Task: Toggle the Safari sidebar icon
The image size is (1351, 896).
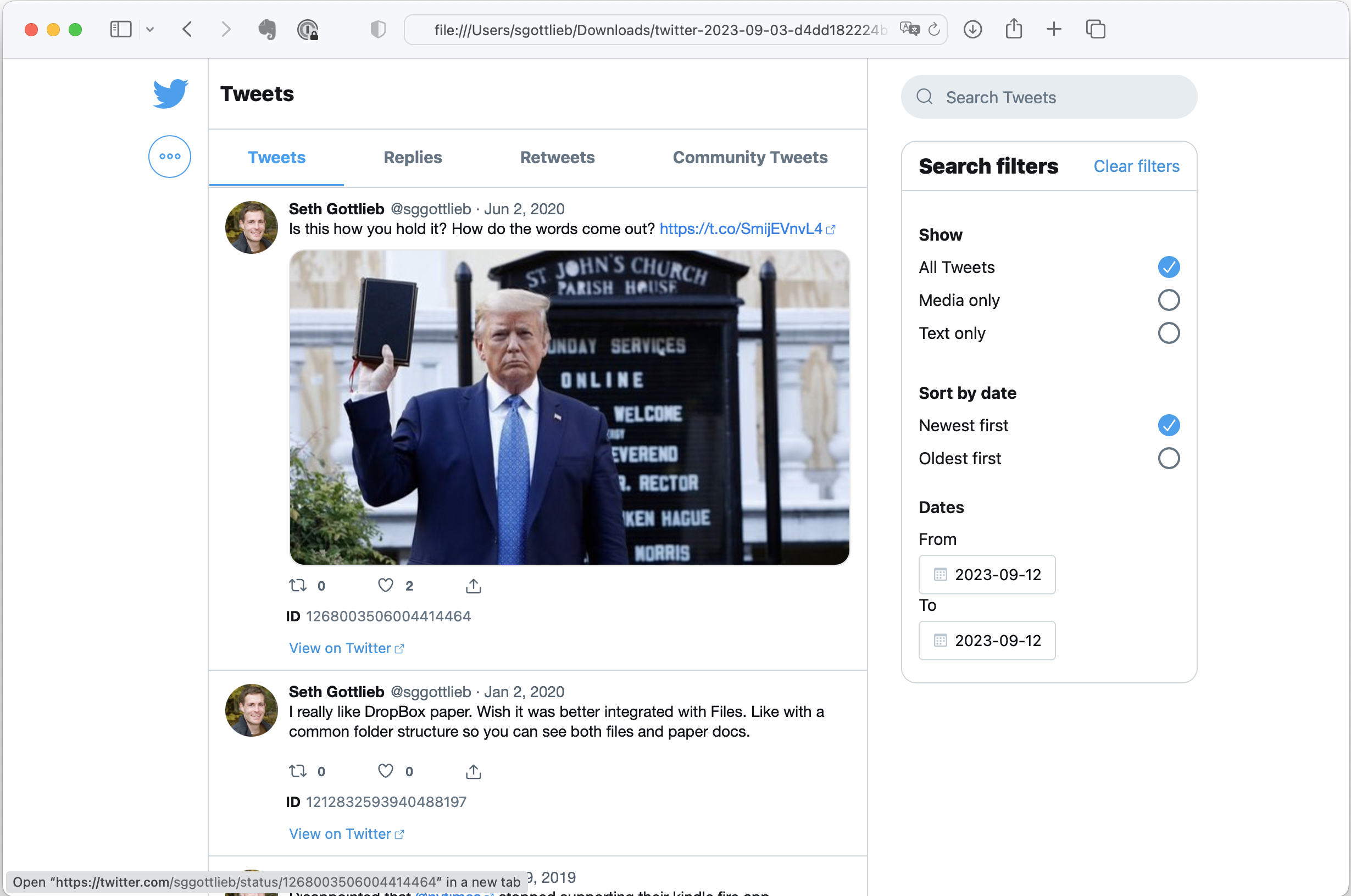Action: click(x=120, y=29)
